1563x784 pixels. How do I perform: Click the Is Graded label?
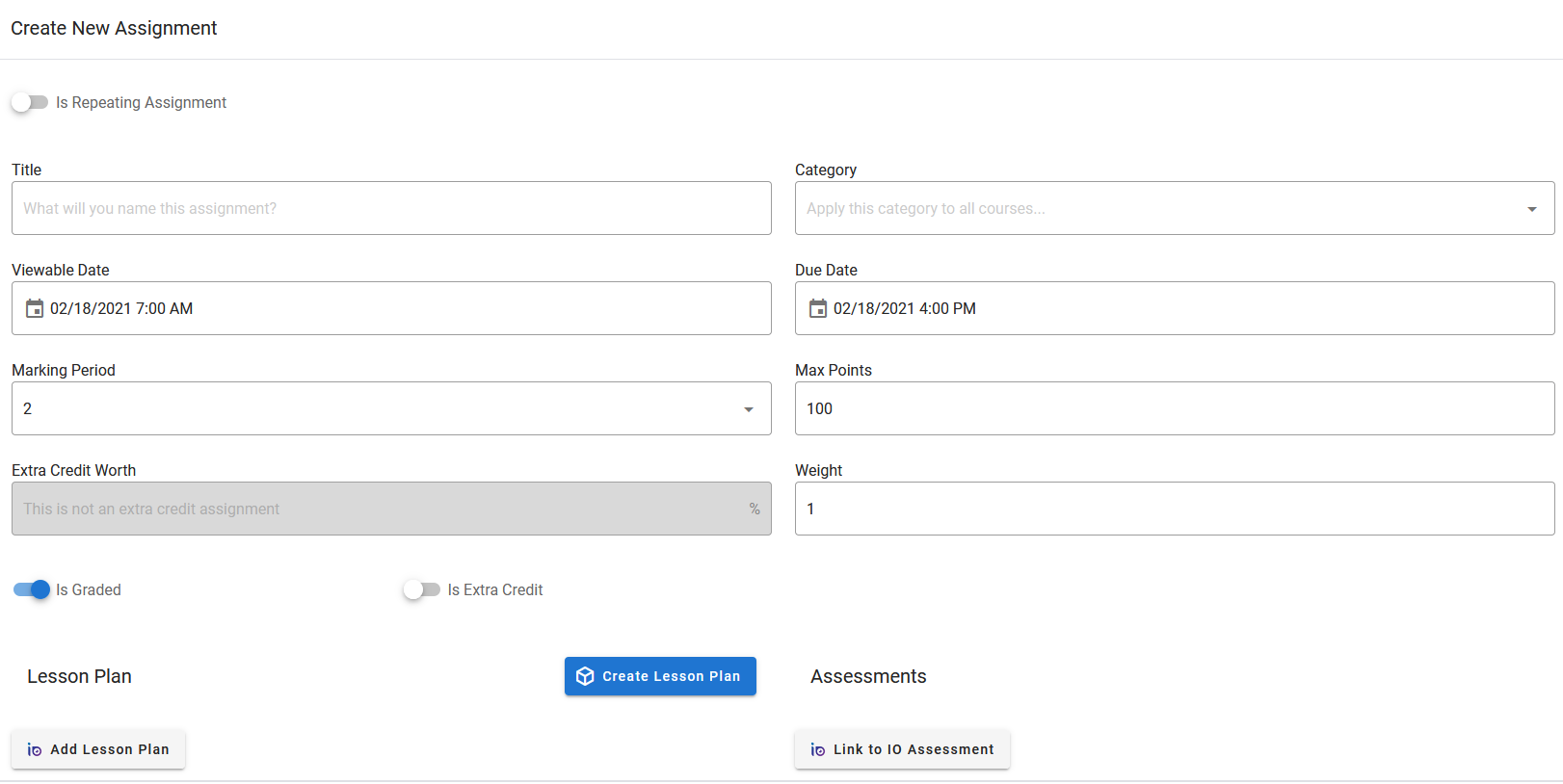(89, 589)
